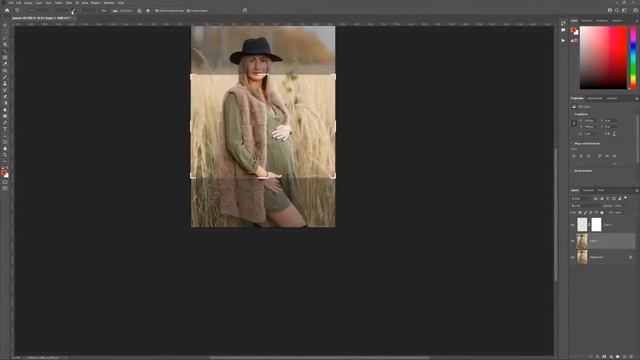Switch to the Swatches tab
Image resolution: width=640 pixels, height=360 pixels.
click(587, 20)
